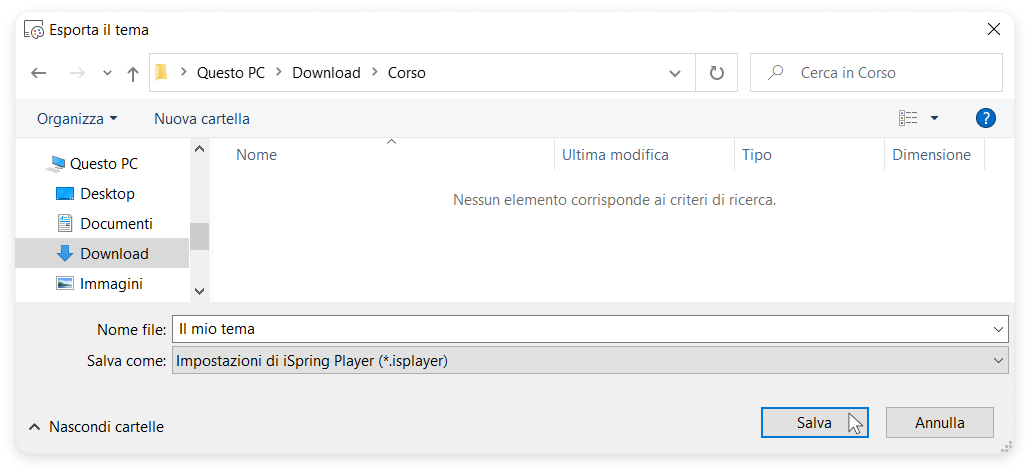Click the back navigation arrow

coord(39,73)
